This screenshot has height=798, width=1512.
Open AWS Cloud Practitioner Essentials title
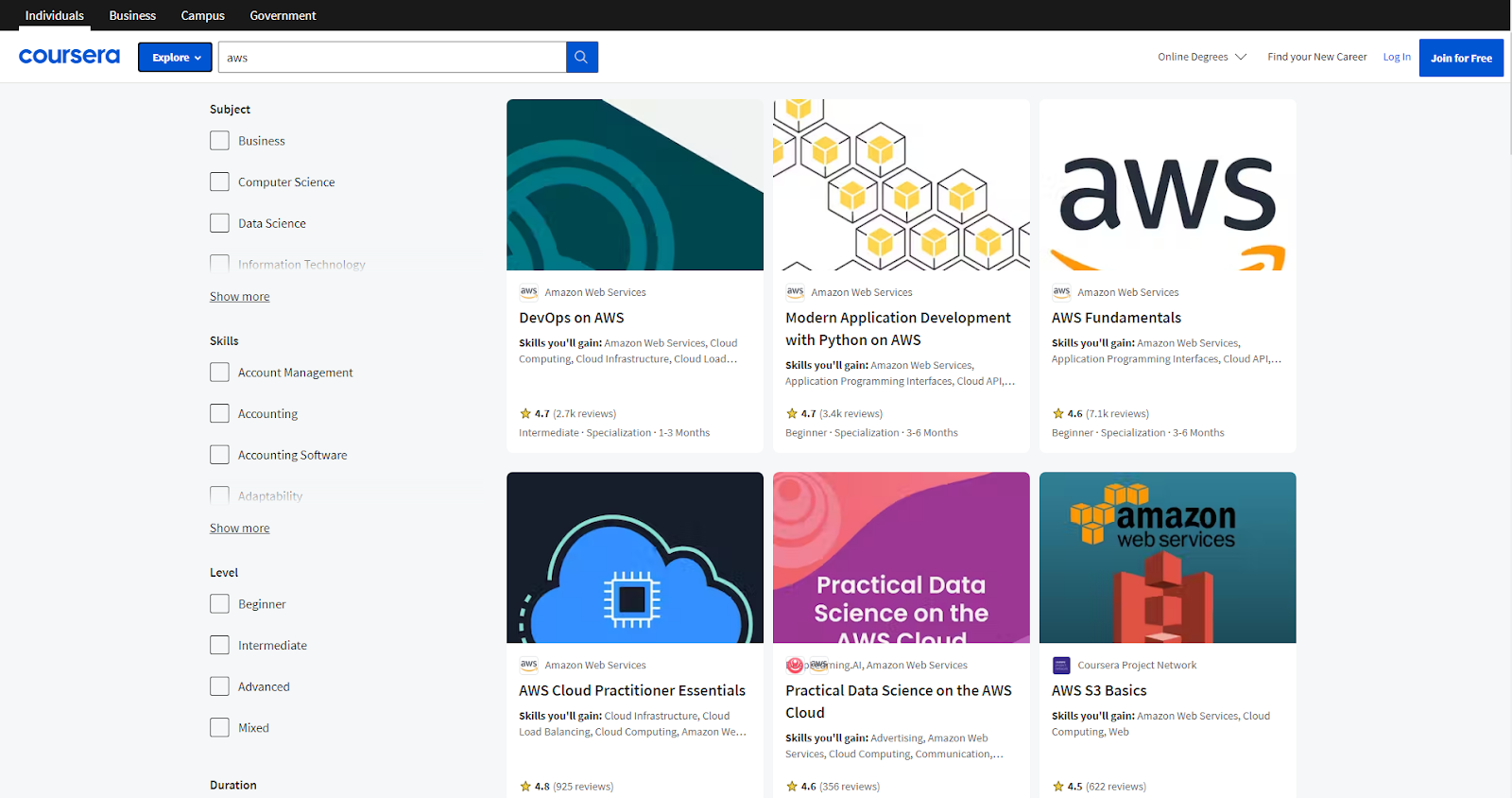click(x=632, y=690)
